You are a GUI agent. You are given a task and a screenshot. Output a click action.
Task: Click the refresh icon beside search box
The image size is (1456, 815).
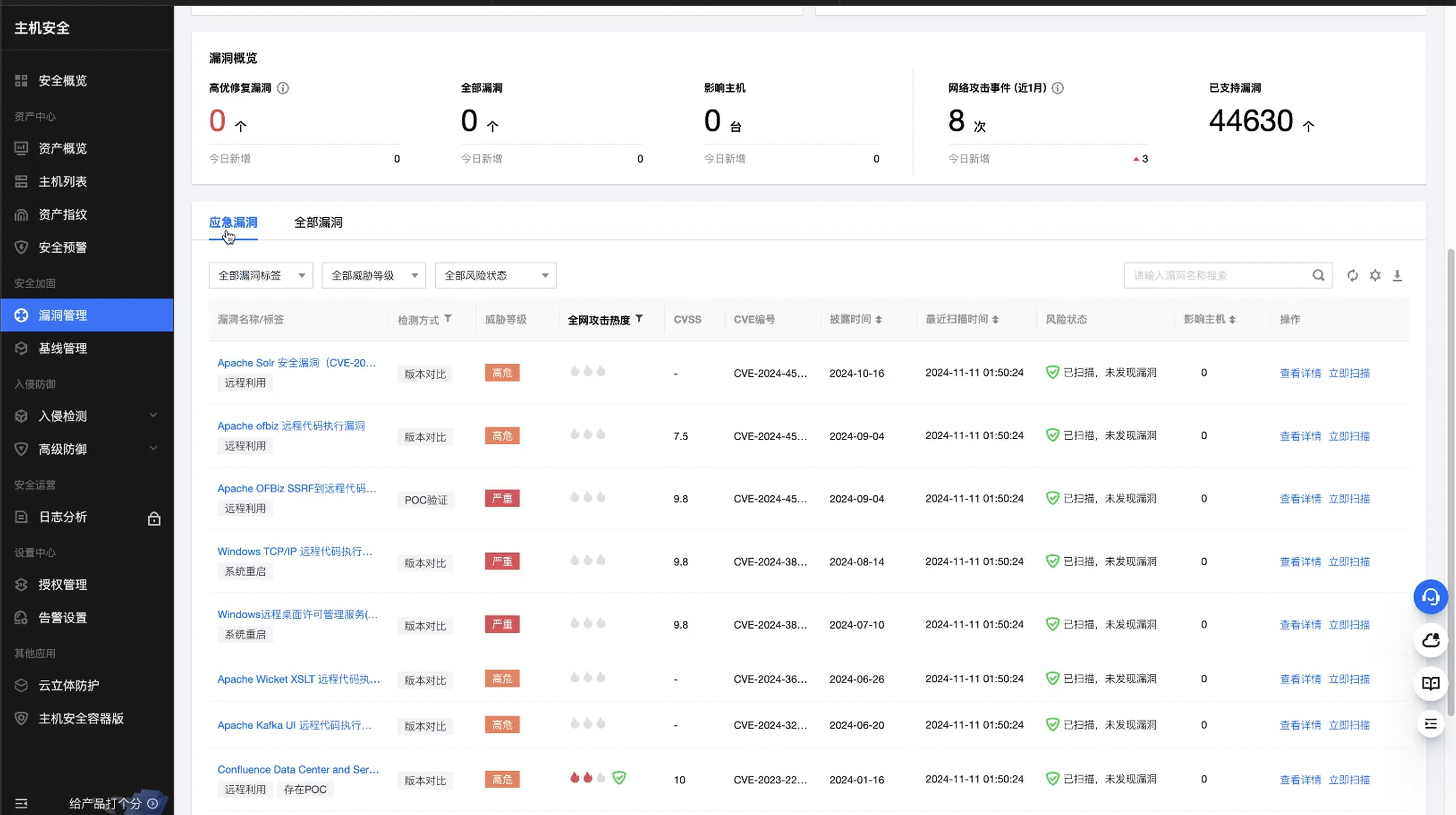pyautogui.click(x=1352, y=275)
